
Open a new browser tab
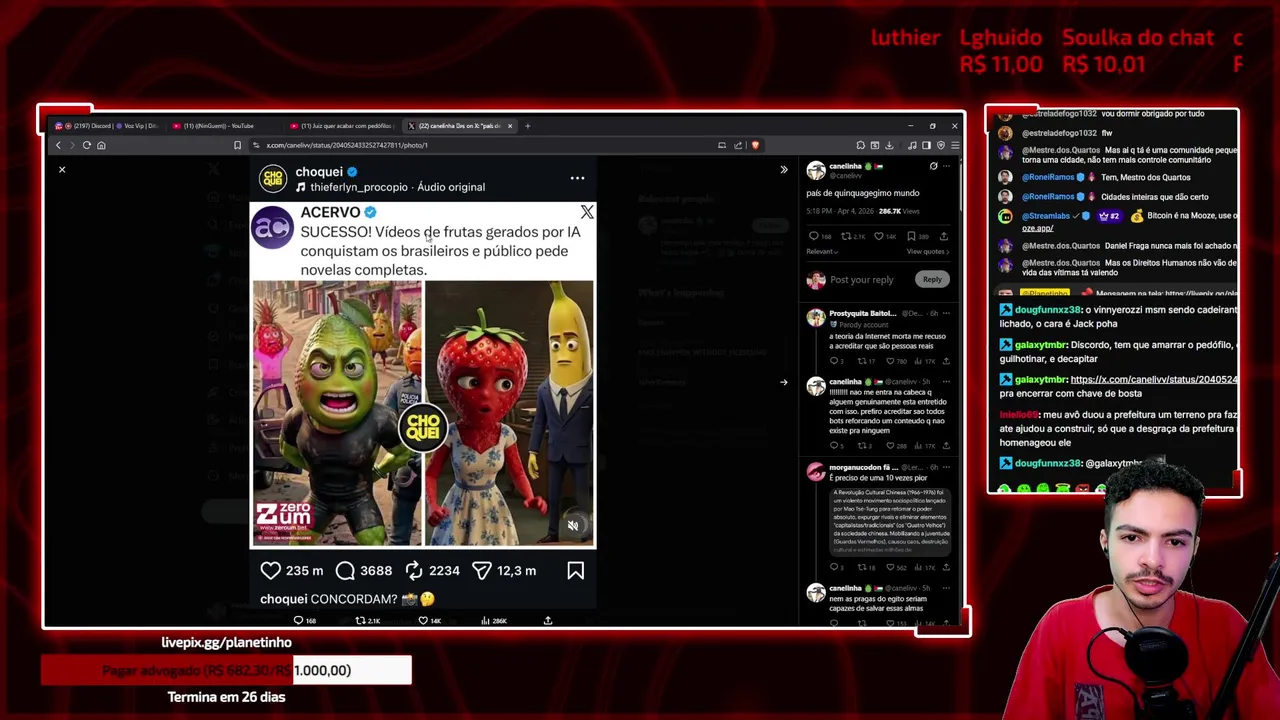click(528, 126)
